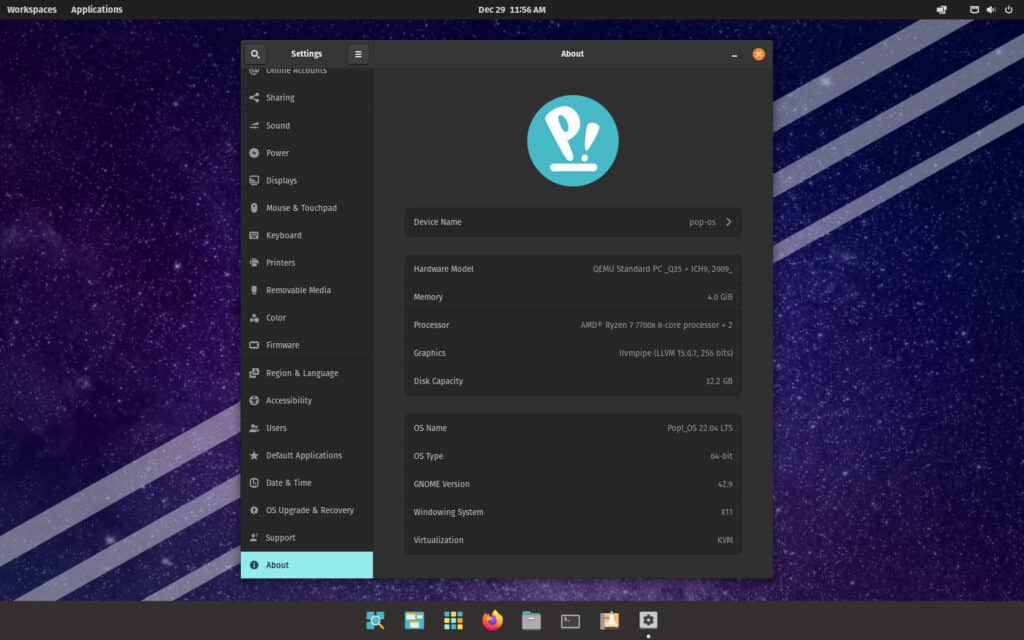1024x640 pixels.
Task: Open the volume icon in the top bar
Action: point(989,9)
